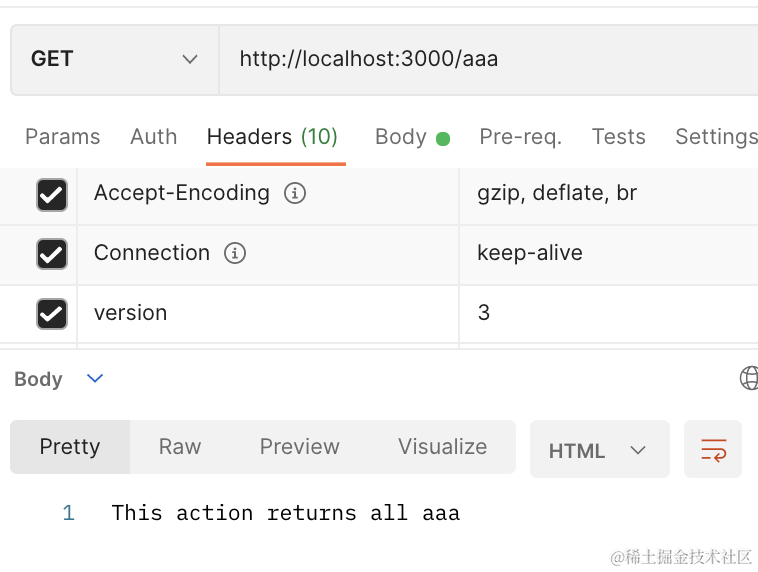Uncheck the Connection header checkbox
Viewport: 758px width, 572px height.
coord(51,254)
